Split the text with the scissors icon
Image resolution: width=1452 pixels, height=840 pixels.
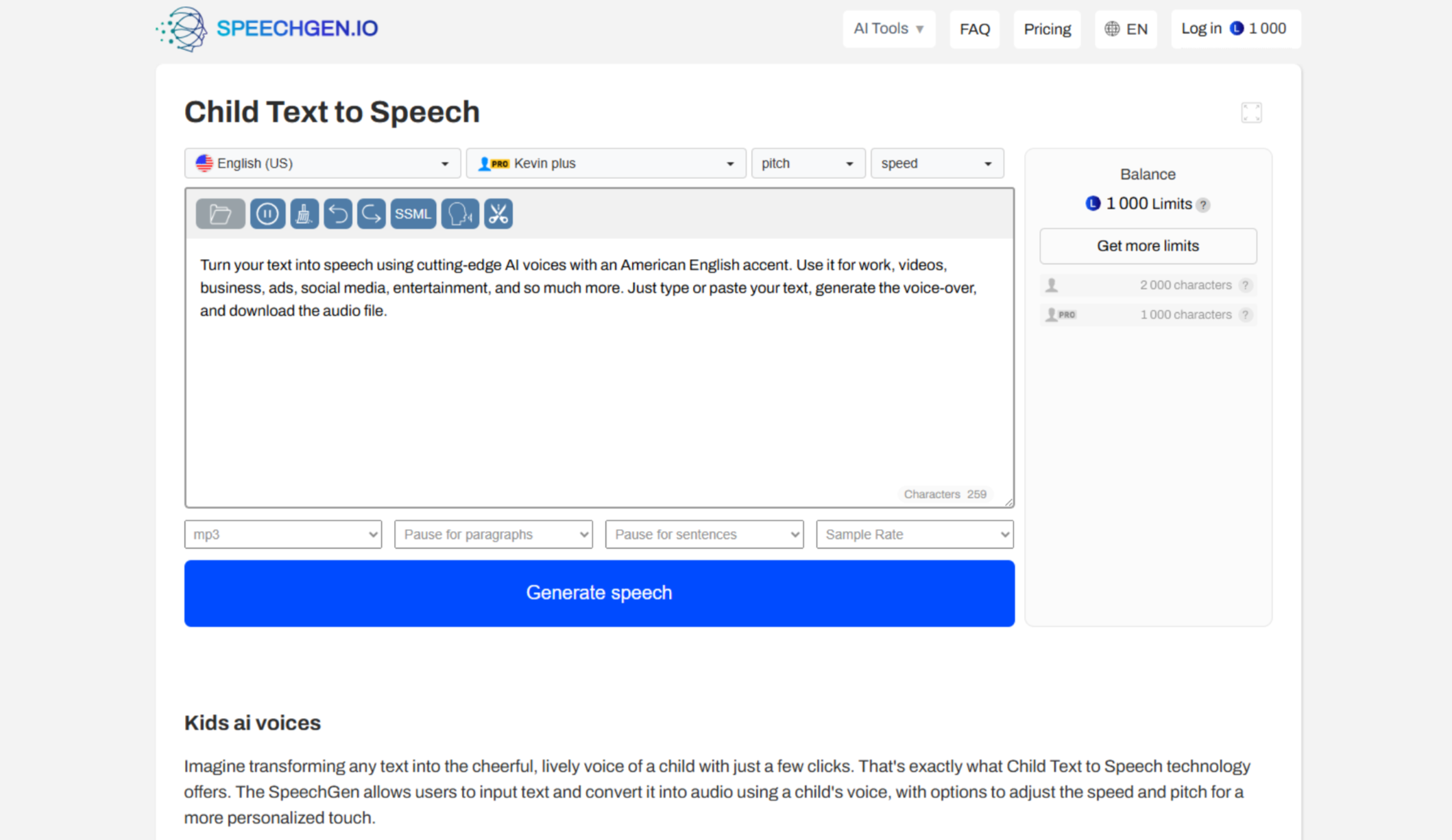click(498, 213)
